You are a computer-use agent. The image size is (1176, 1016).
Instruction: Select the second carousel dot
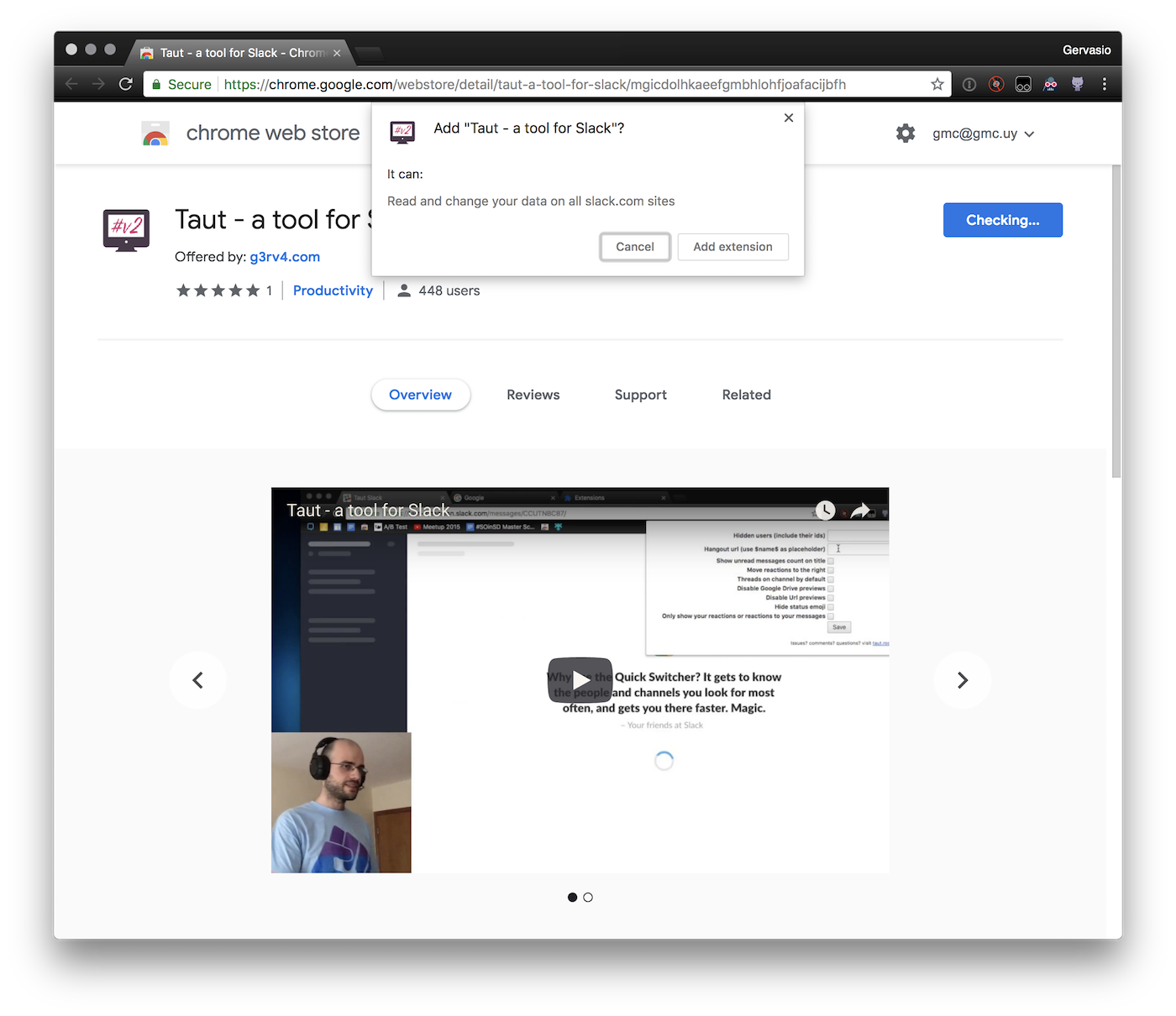coord(588,898)
